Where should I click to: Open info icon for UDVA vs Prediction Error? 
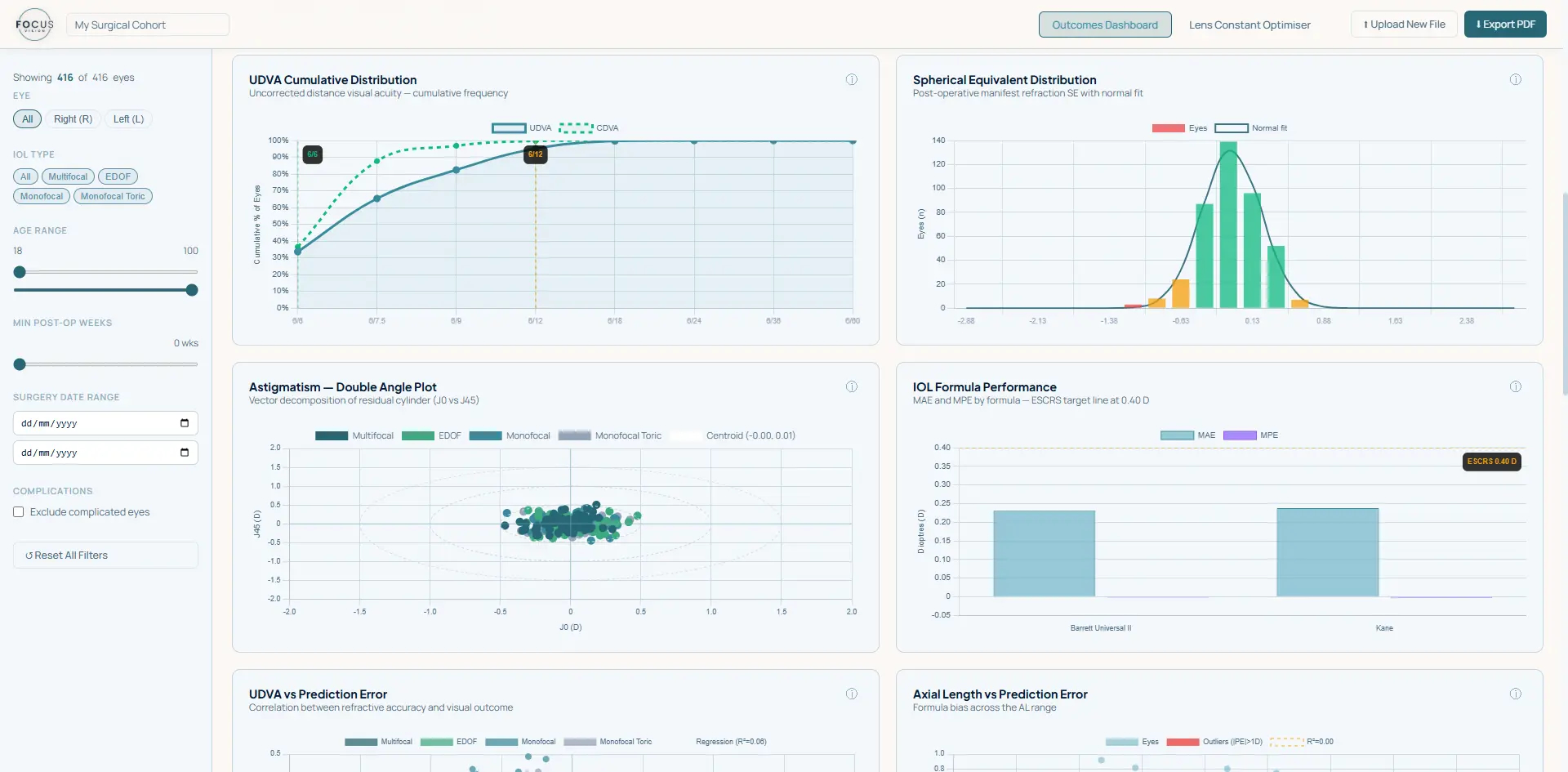tap(851, 694)
